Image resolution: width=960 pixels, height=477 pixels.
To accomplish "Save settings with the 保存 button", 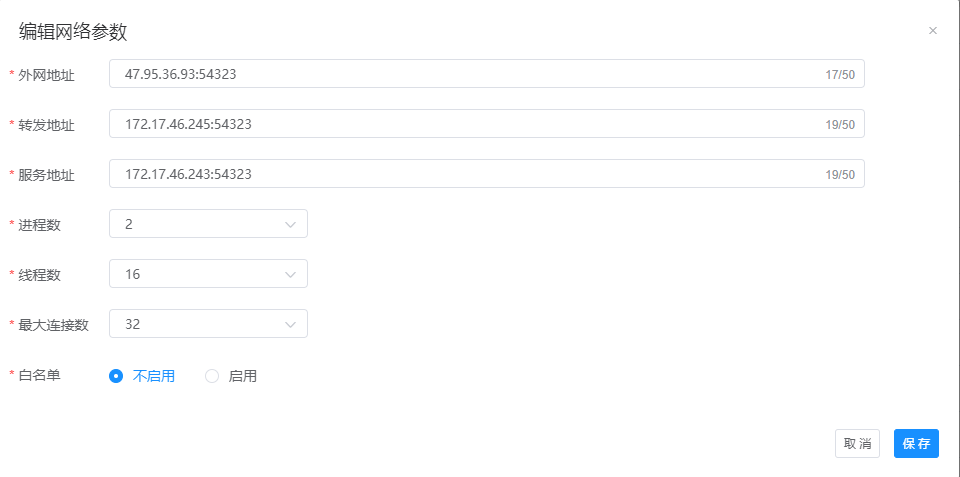I will pos(916,443).
